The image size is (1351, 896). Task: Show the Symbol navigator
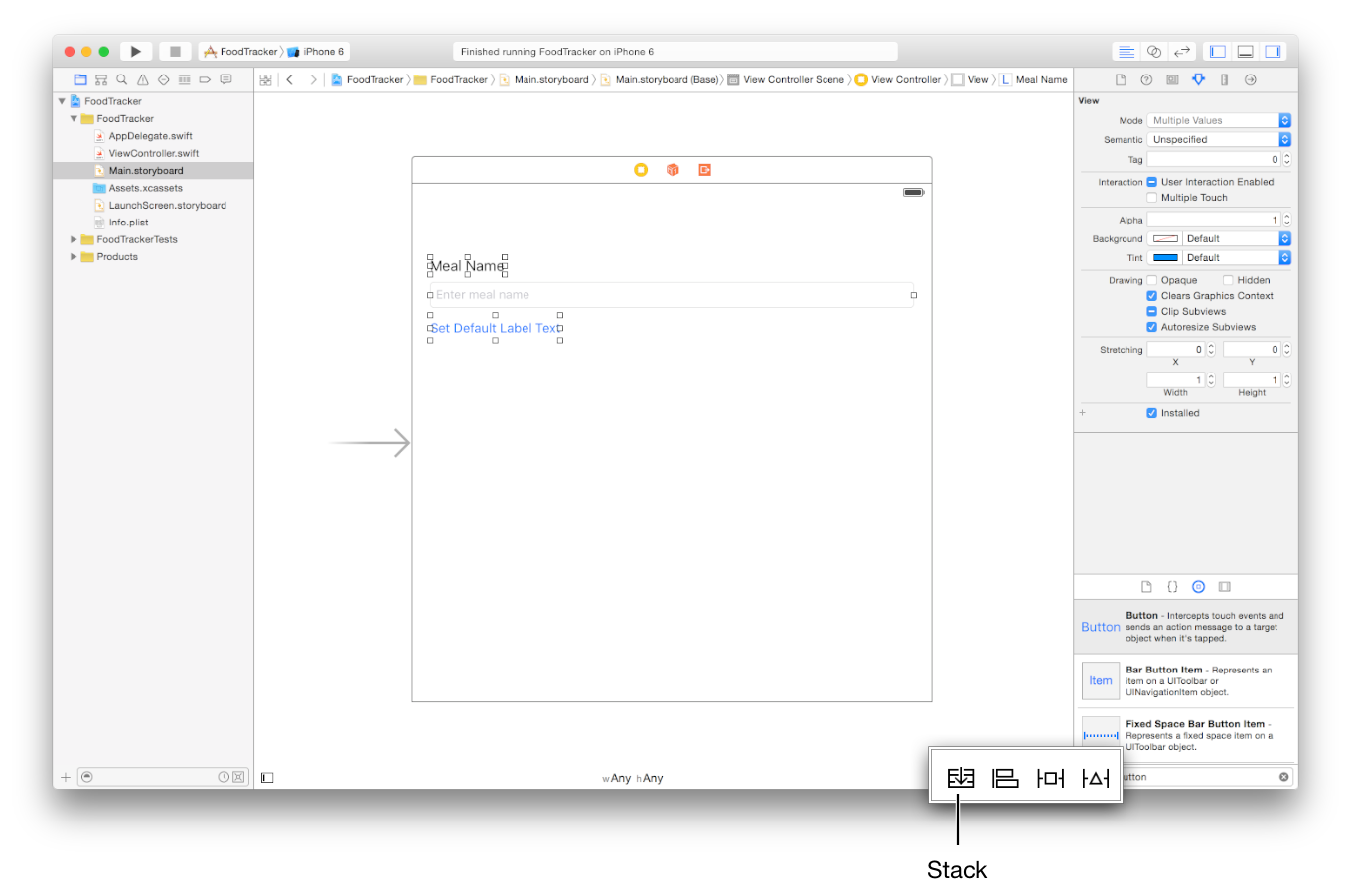click(101, 79)
